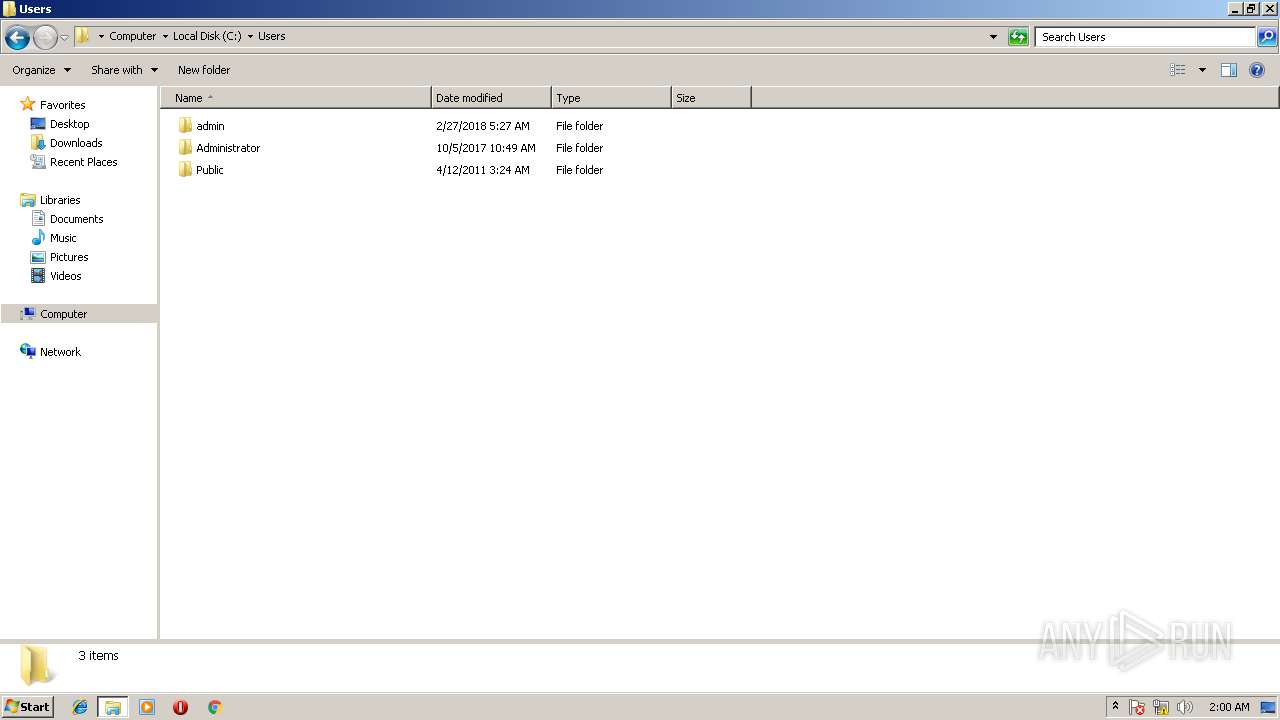1280x720 pixels.
Task: Select the Public folder icon
Action: coord(185,170)
